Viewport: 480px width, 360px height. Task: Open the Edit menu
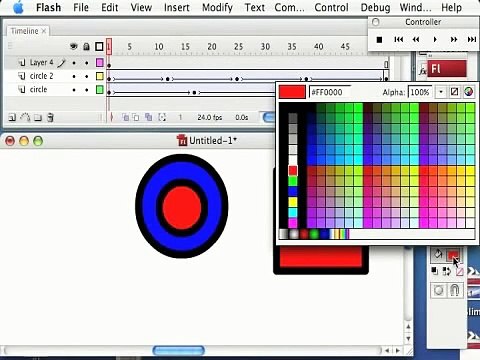[109, 7]
